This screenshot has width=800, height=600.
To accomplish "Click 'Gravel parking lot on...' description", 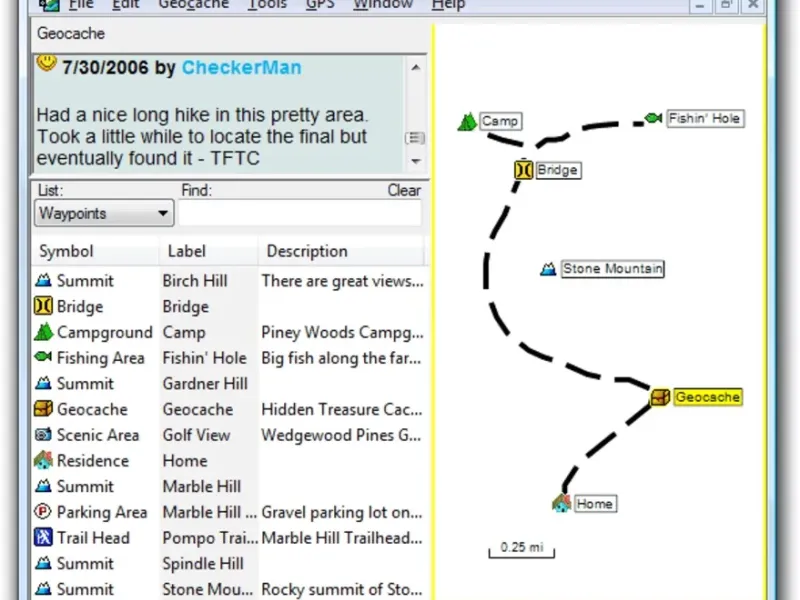I will pos(342,512).
